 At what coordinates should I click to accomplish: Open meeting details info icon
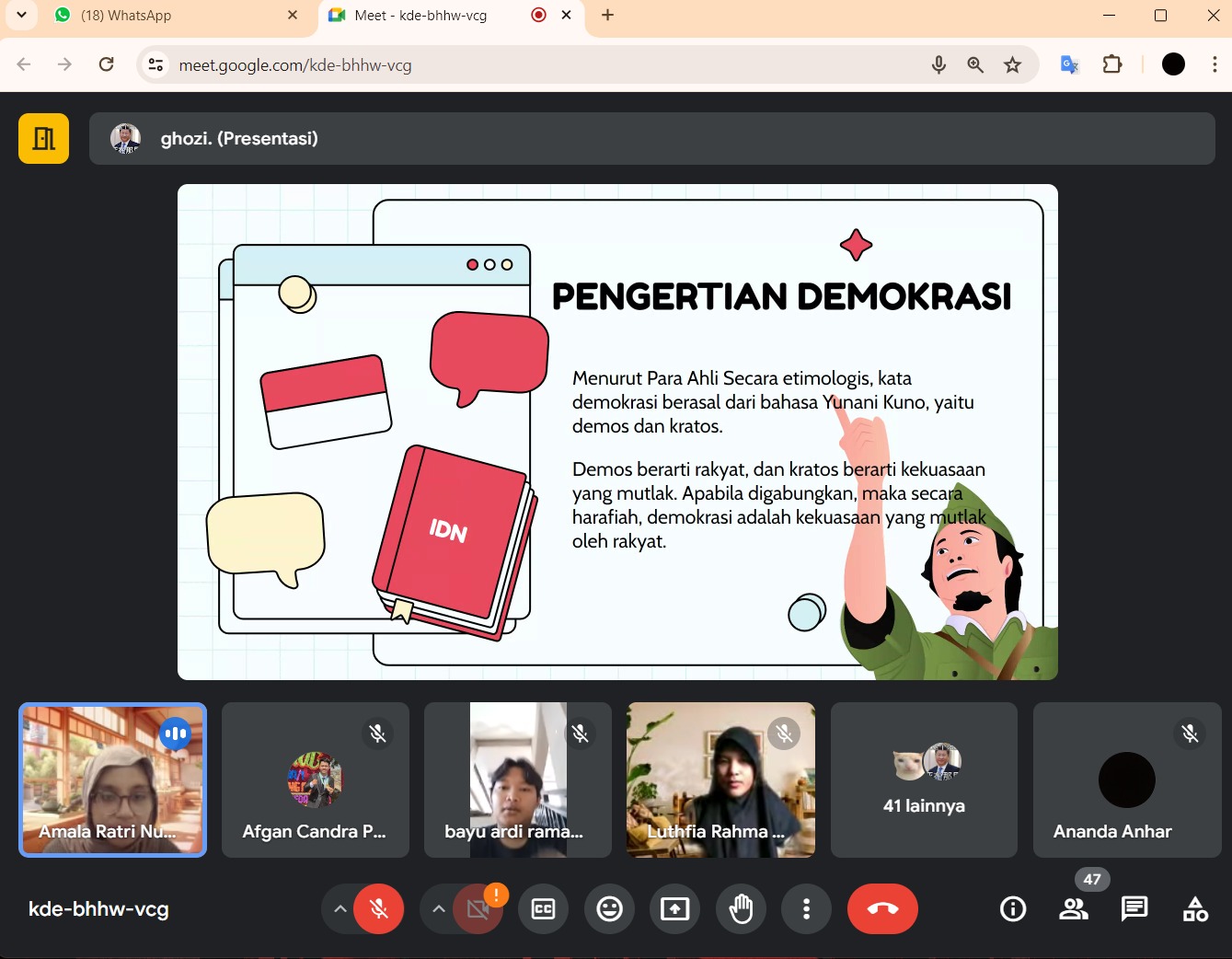1012,909
